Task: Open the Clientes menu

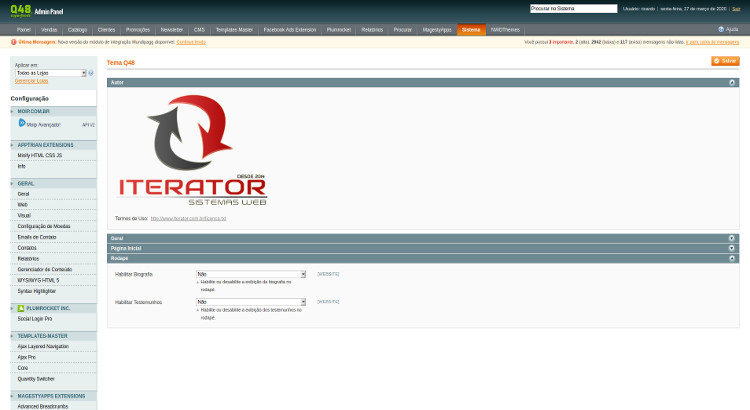Action: tap(106, 30)
